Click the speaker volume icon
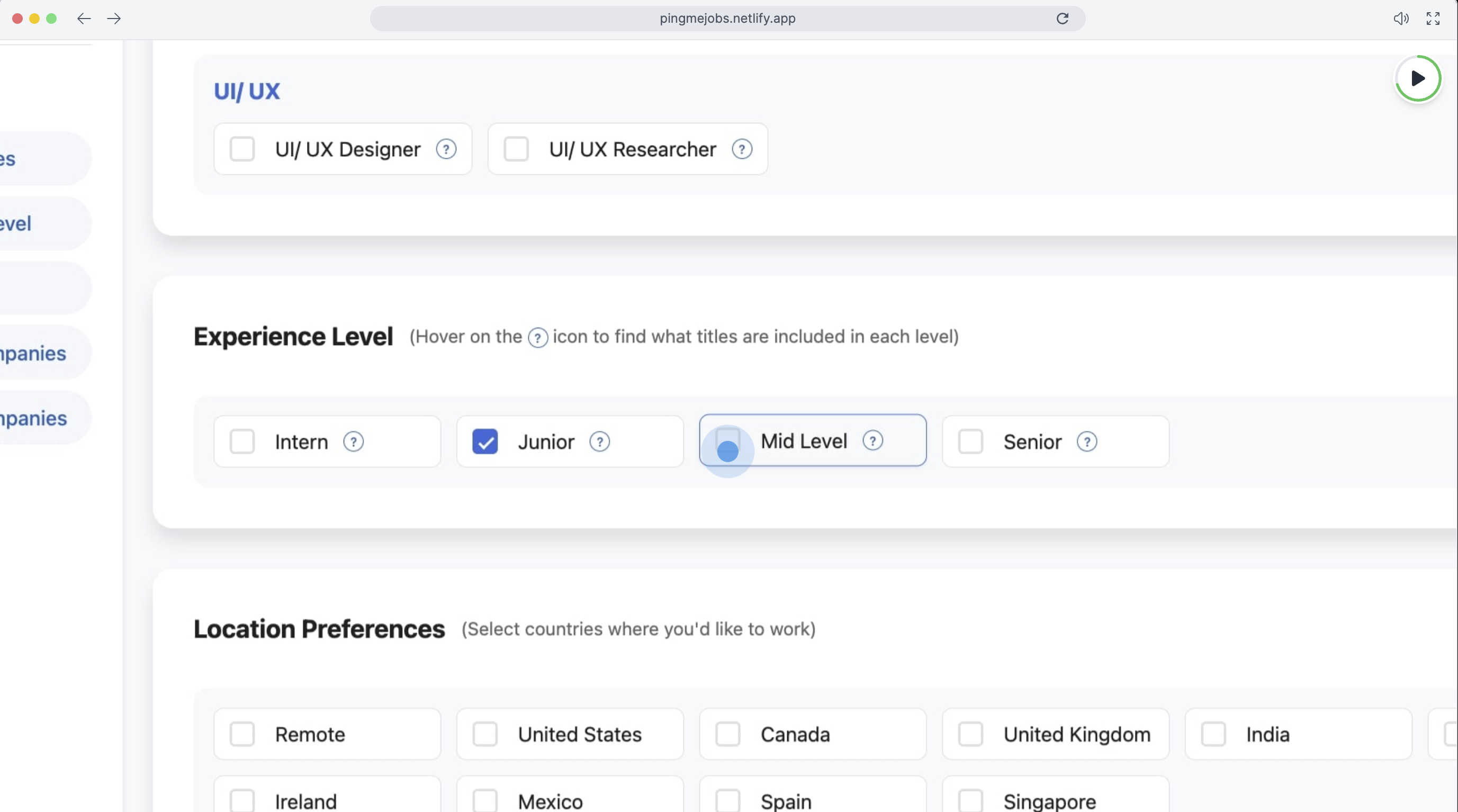The height and width of the screenshot is (812, 1458). pyautogui.click(x=1401, y=19)
